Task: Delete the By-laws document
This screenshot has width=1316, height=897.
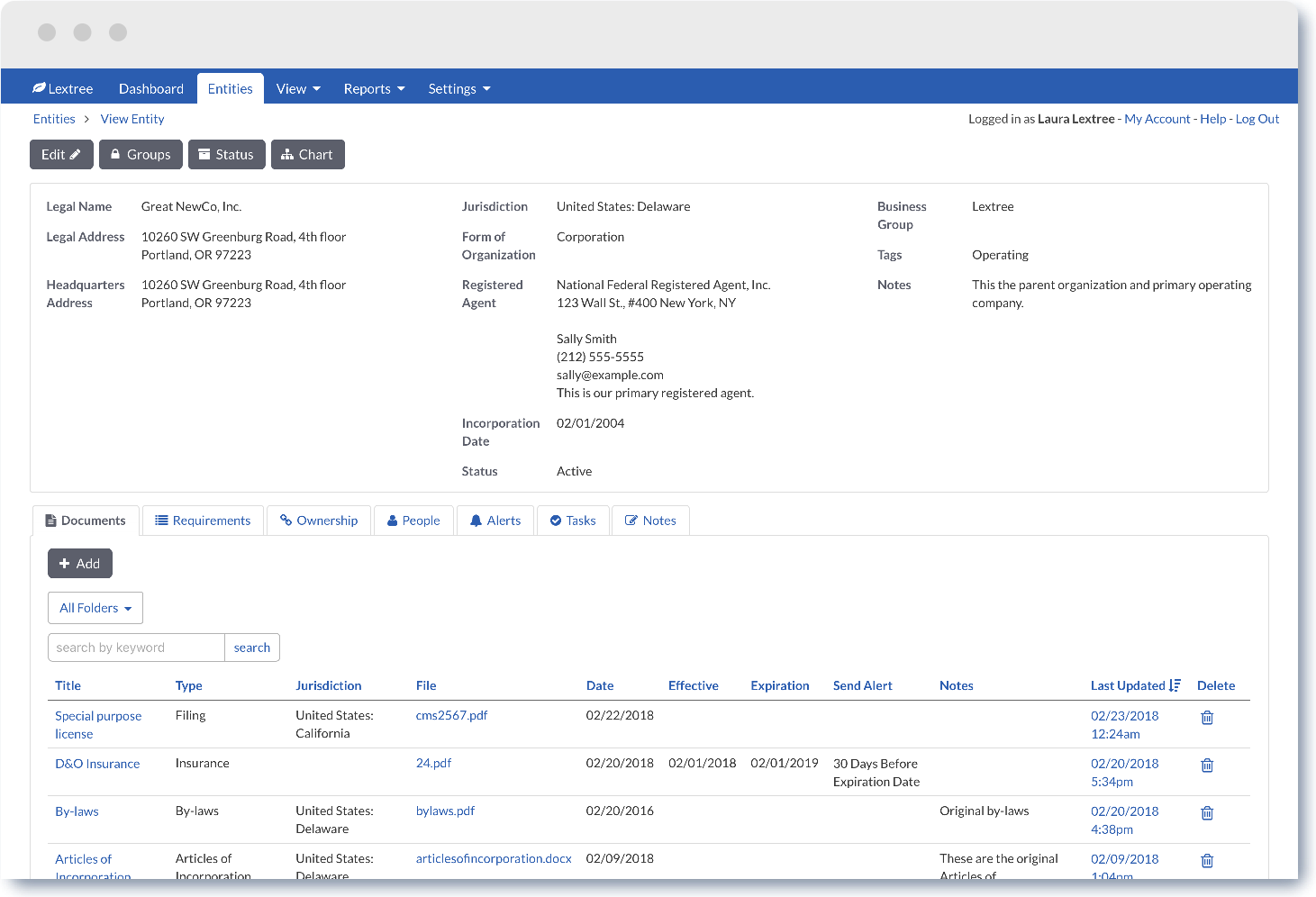Action: (x=1207, y=813)
